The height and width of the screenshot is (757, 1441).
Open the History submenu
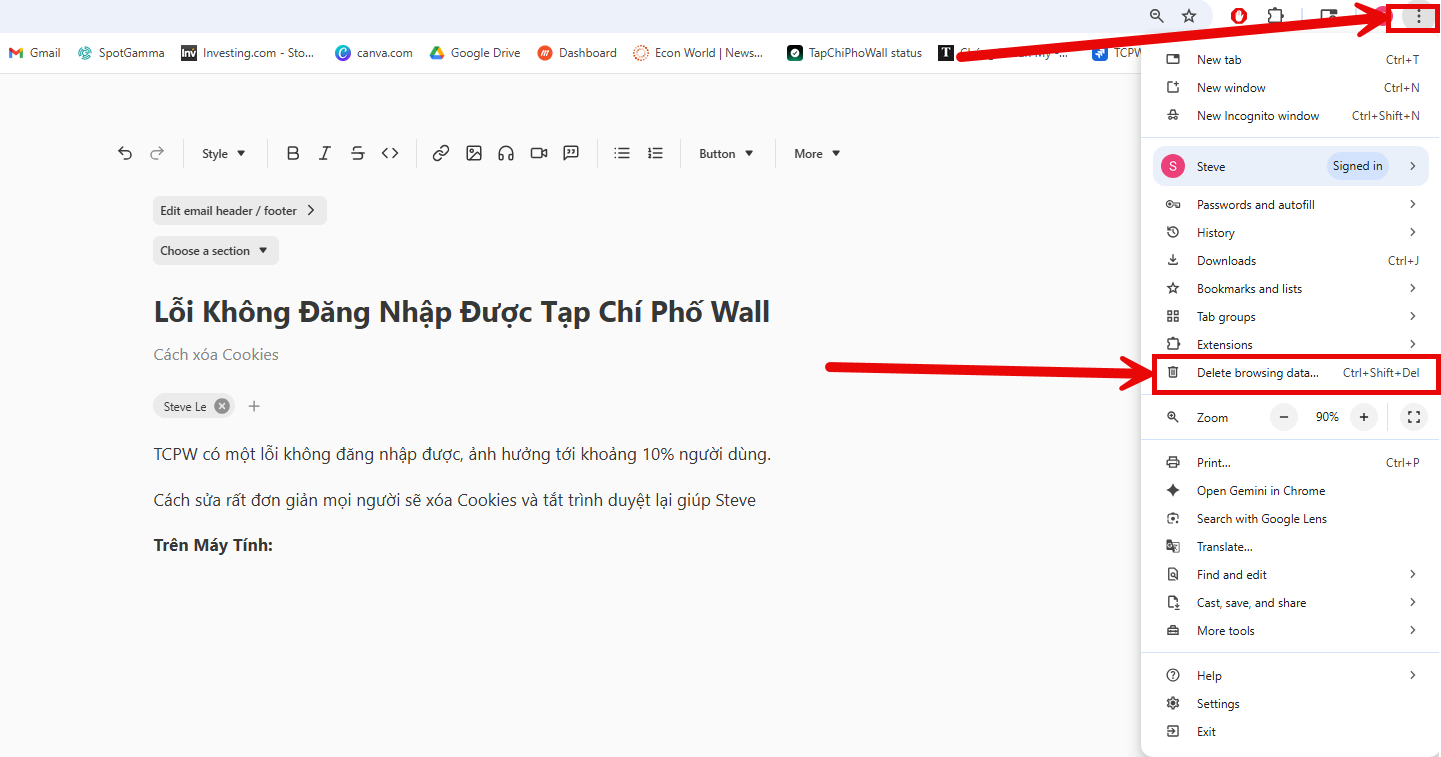(x=1215, y=233)
